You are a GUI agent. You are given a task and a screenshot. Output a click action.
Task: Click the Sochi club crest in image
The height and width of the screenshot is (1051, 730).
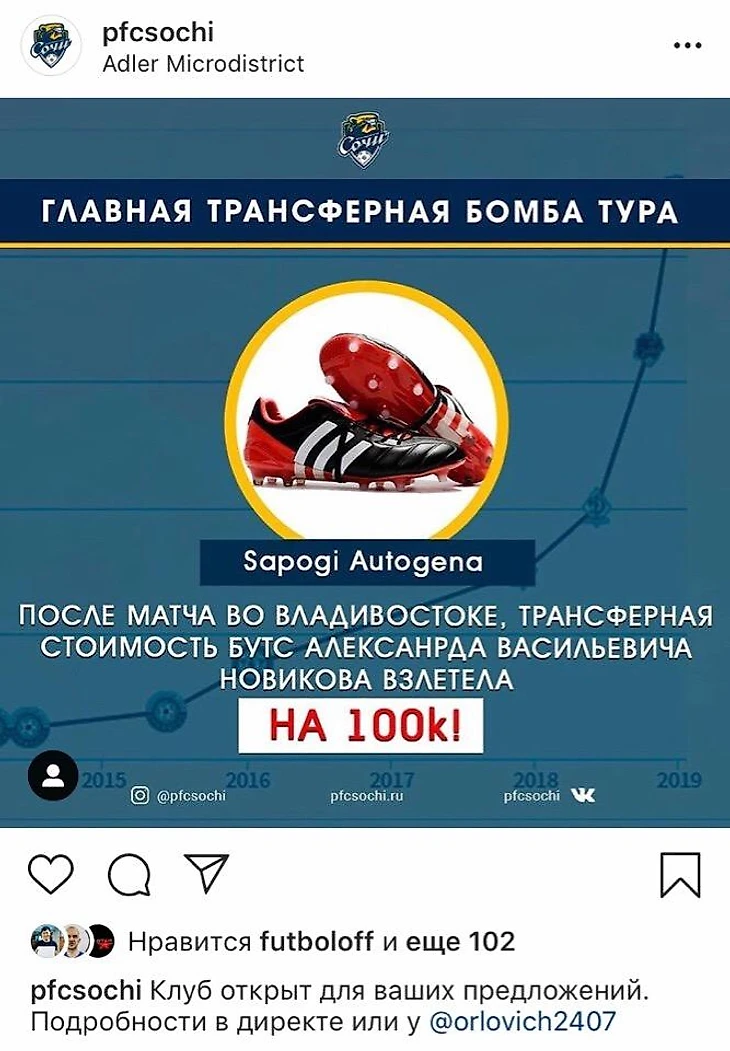click(x=364, y=139)
